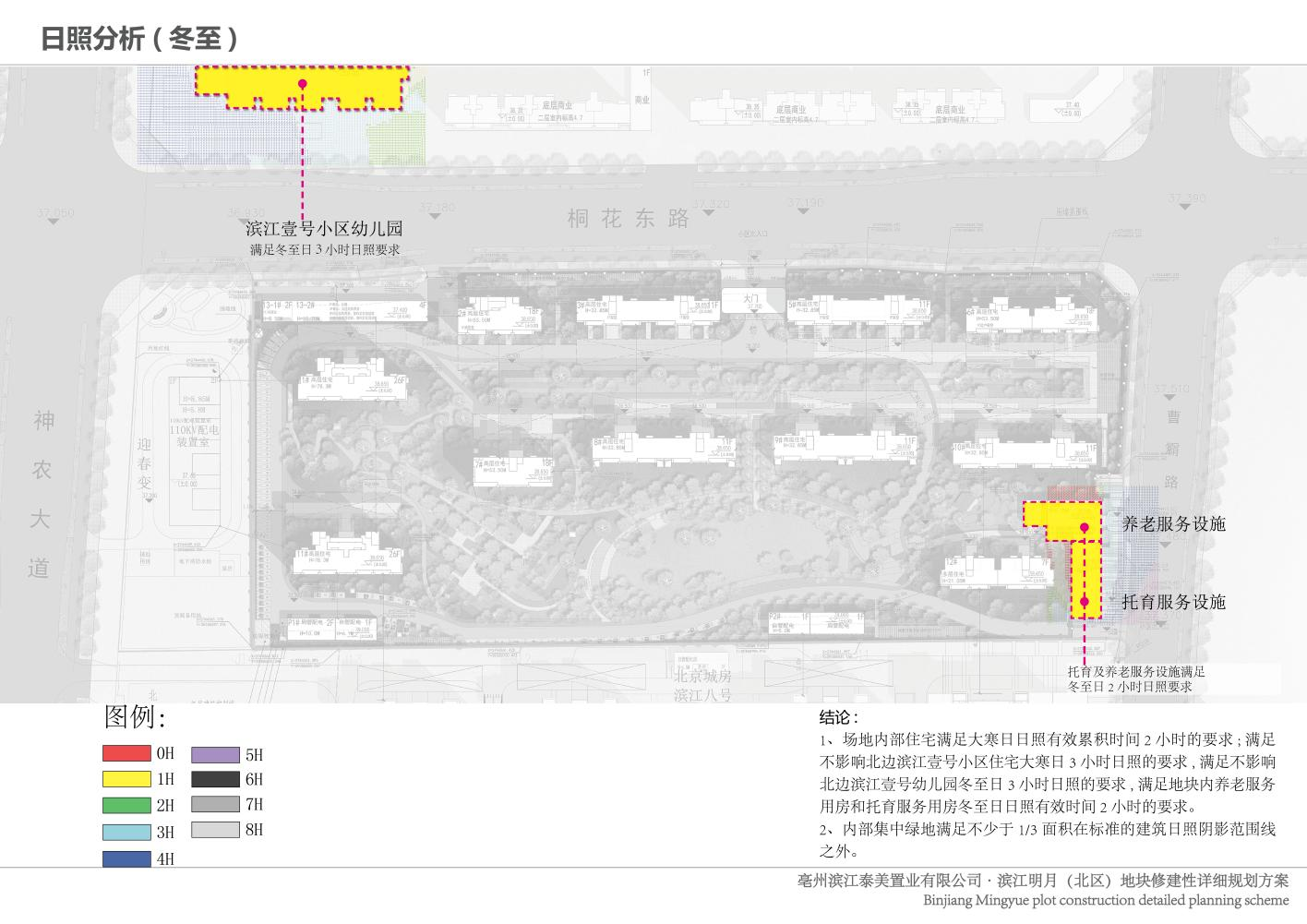Select the yellow 1H legend swatch
The height and width of the screenshot is (924, 1307).
pyautogui.click(x=126, y=779)
